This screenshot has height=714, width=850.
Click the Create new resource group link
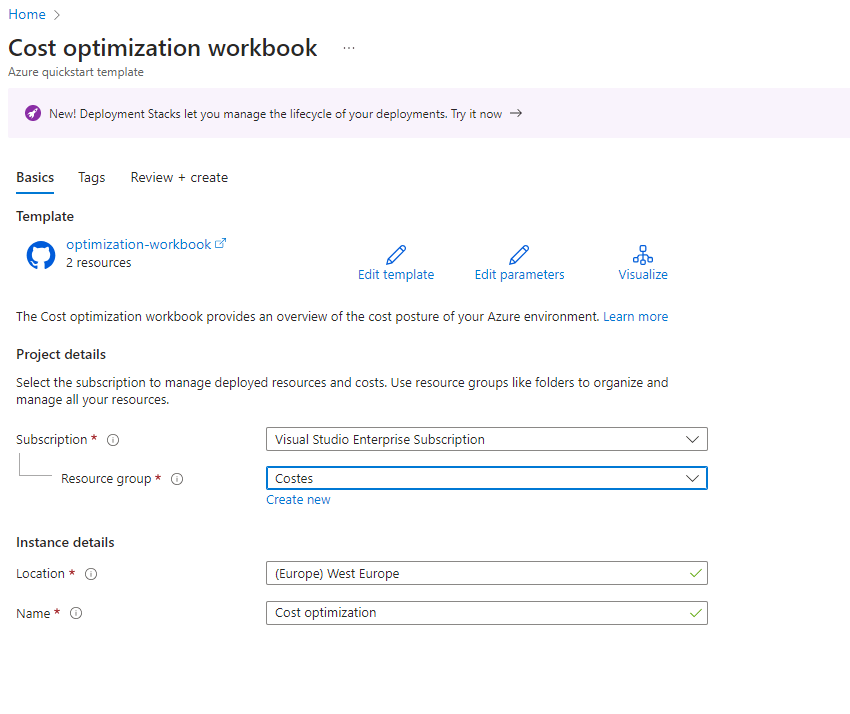(x=298, y=500)
